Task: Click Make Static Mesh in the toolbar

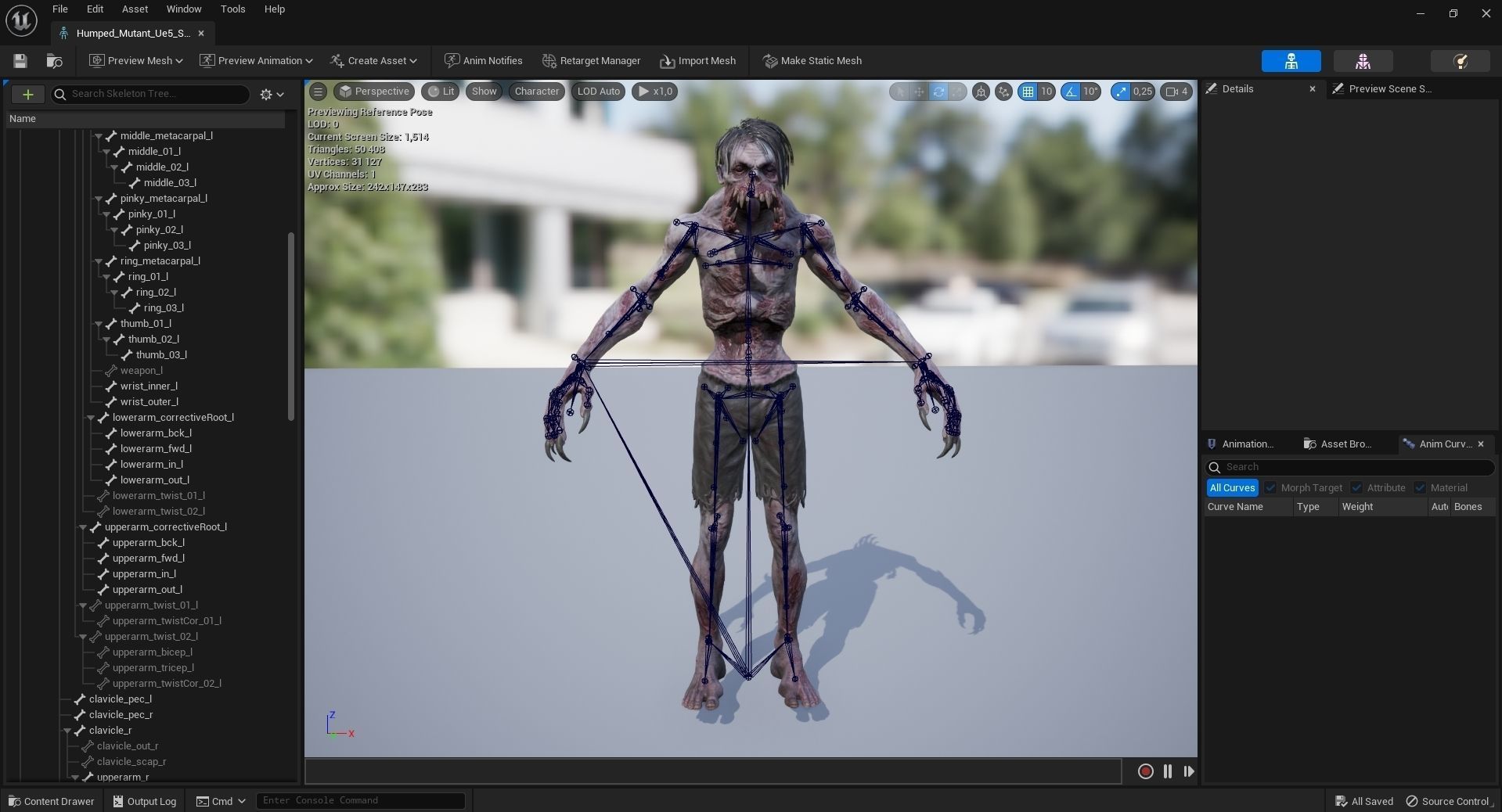Action: click(x=812, y=61)
